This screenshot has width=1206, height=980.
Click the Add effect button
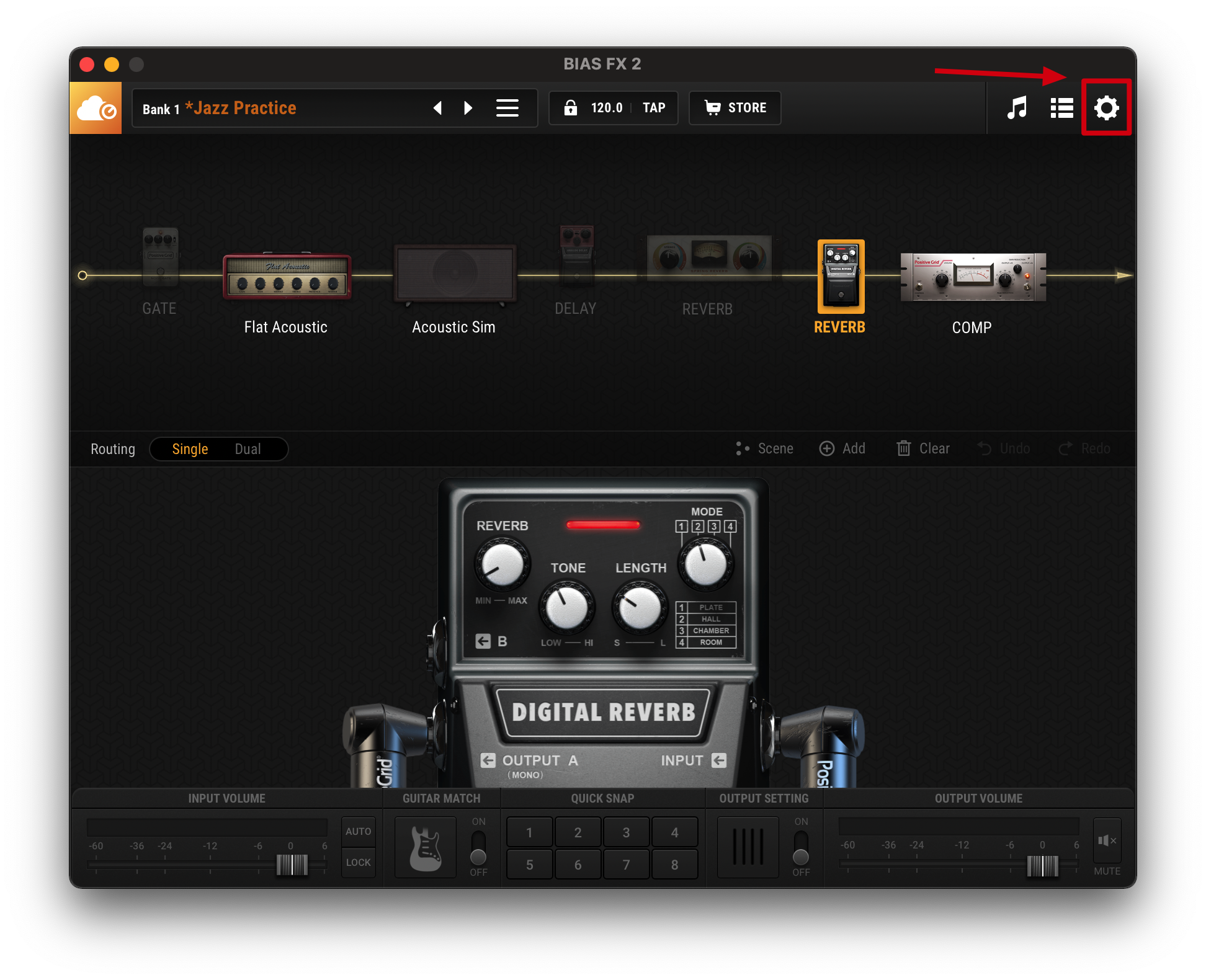(x=842, y=448)
